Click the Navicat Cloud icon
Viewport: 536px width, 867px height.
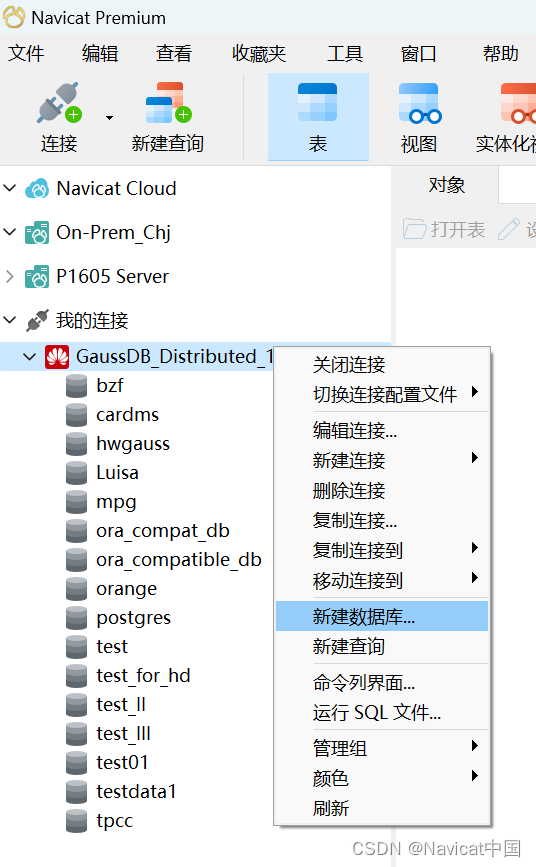[x=38, y=189]
